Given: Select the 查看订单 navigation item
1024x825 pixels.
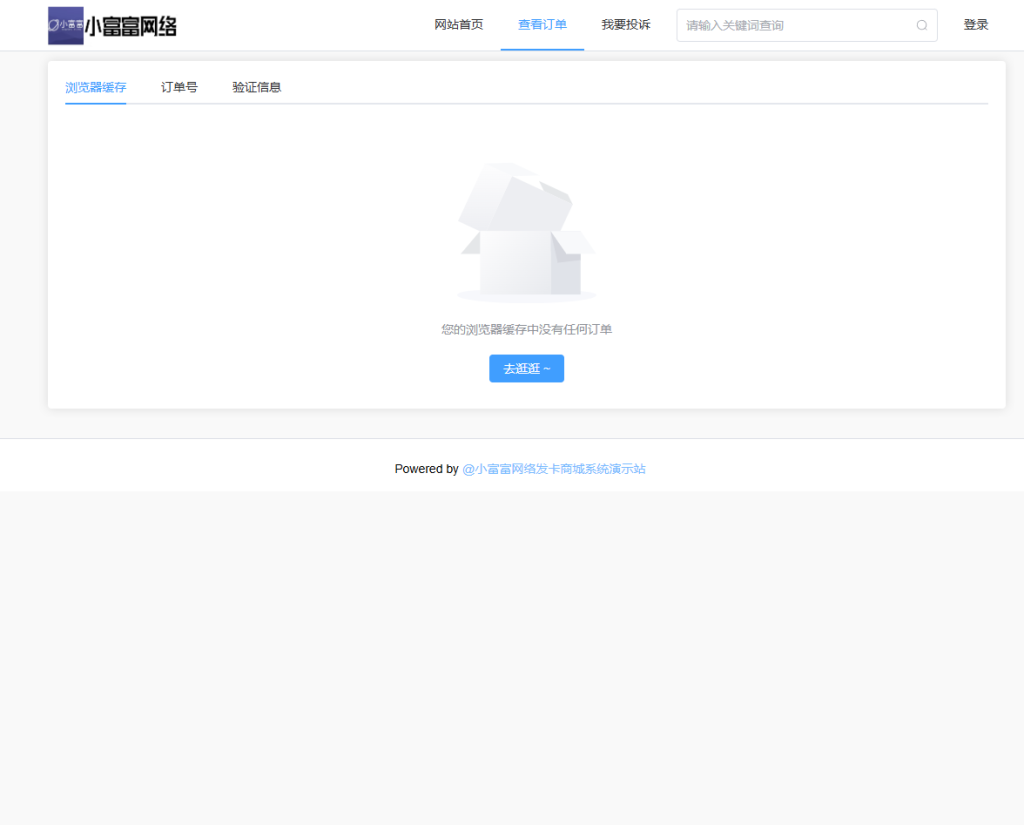Looking at the screenshot, I should (542, 24).
